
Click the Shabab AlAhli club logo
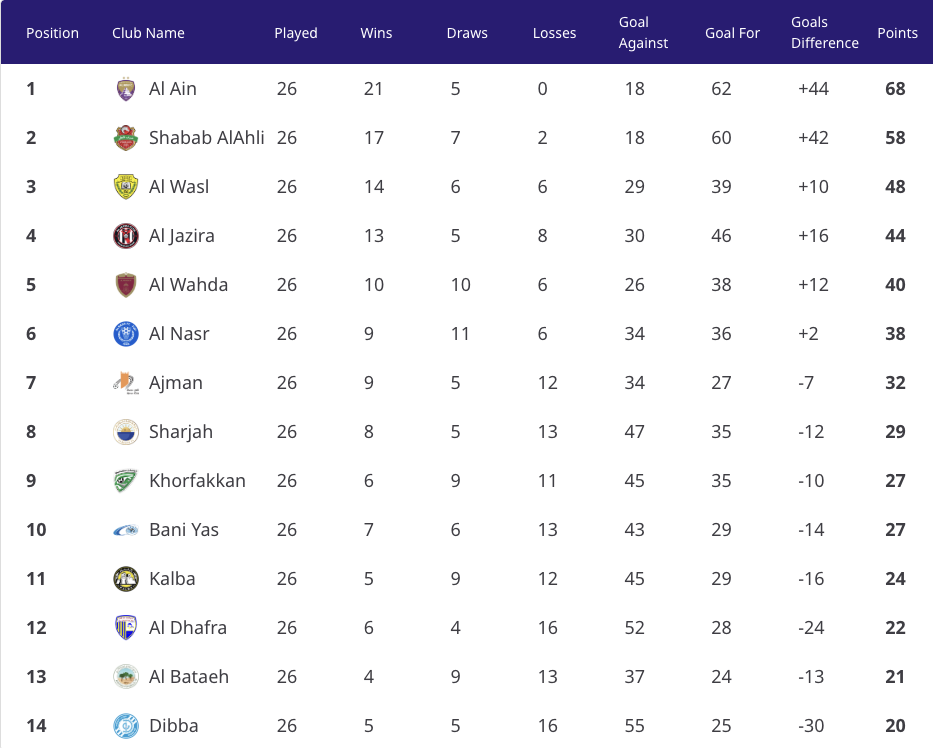(126, 138)
